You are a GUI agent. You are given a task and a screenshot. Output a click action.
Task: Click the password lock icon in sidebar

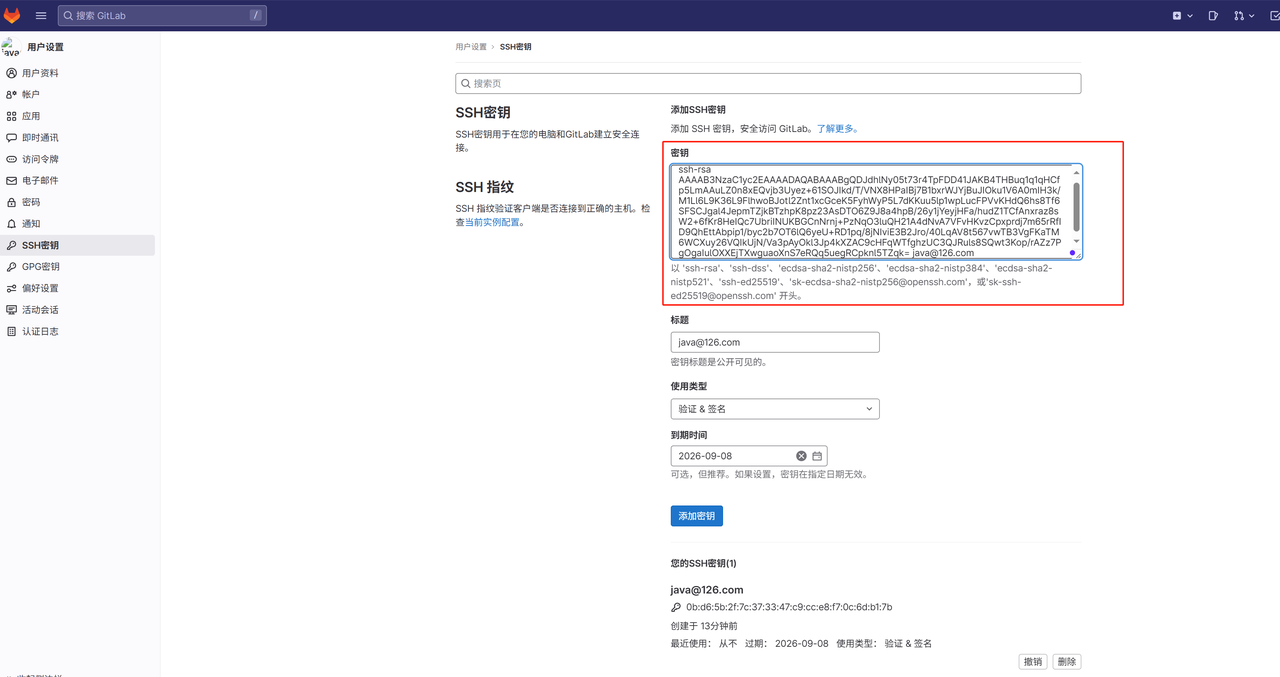pyautogui.click(x=12, y=202)
